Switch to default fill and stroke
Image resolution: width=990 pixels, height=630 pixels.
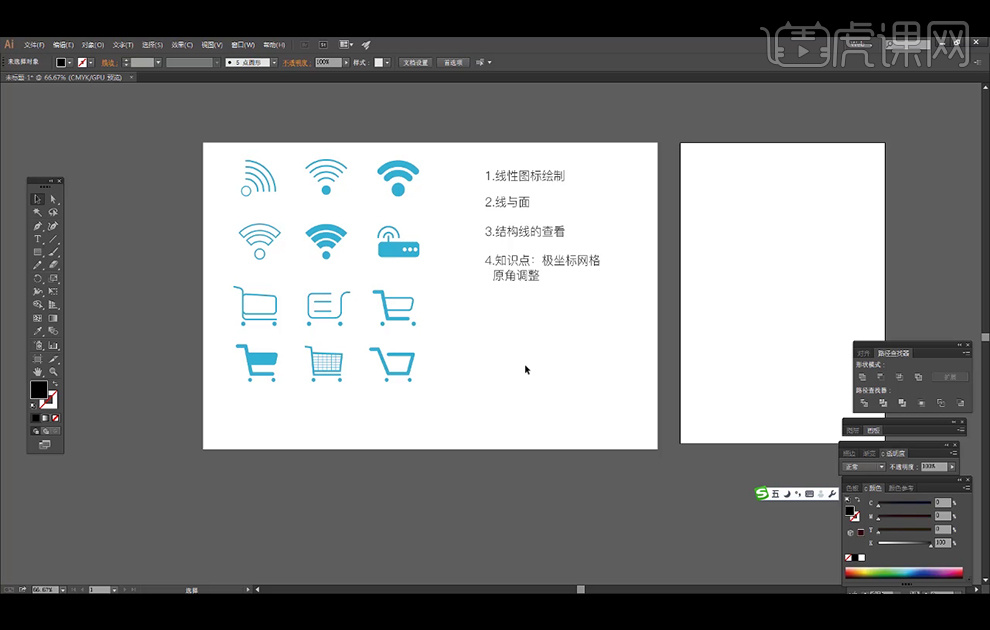click(x=33, y=405)
